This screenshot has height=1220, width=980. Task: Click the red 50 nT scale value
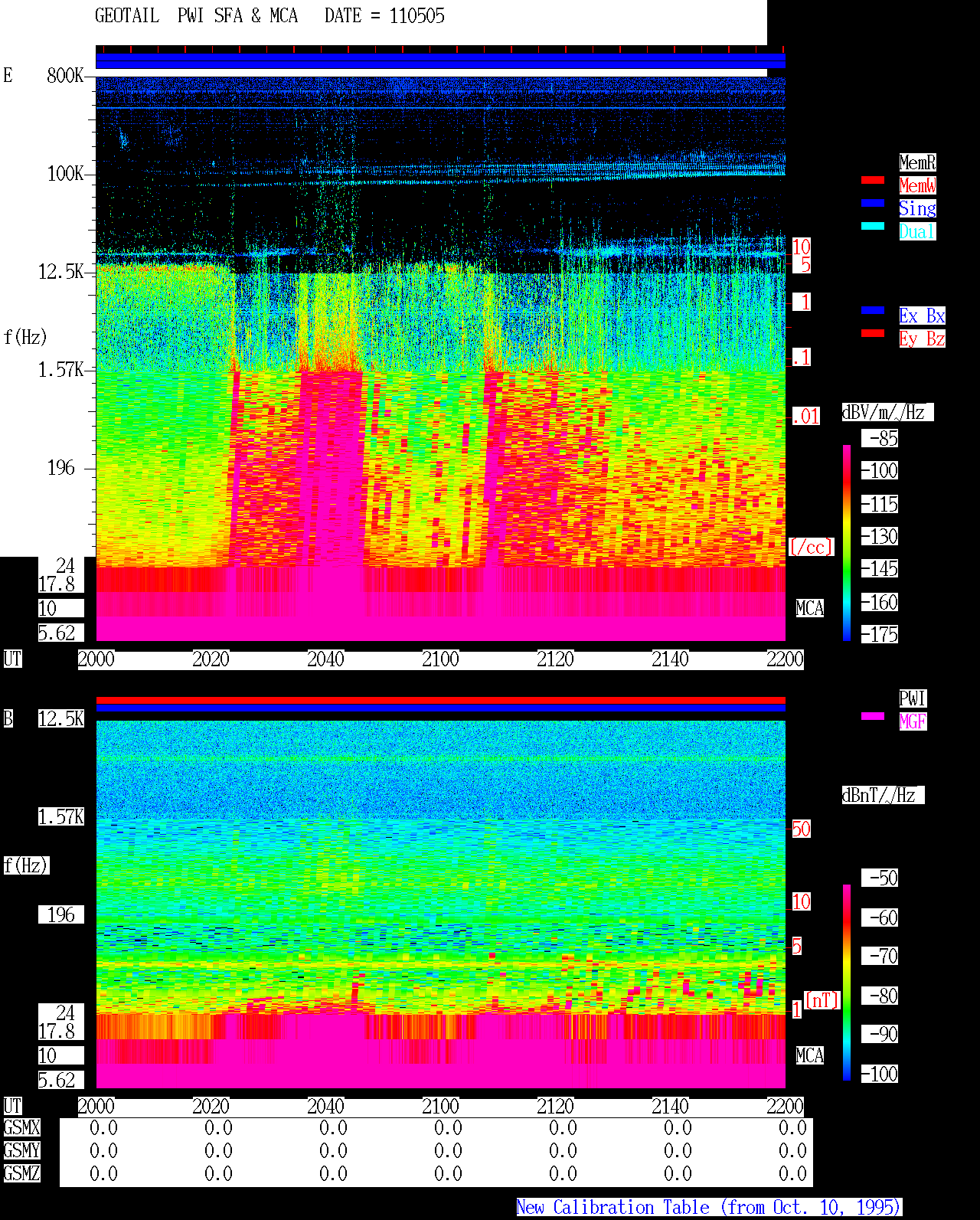click(801, 829)
